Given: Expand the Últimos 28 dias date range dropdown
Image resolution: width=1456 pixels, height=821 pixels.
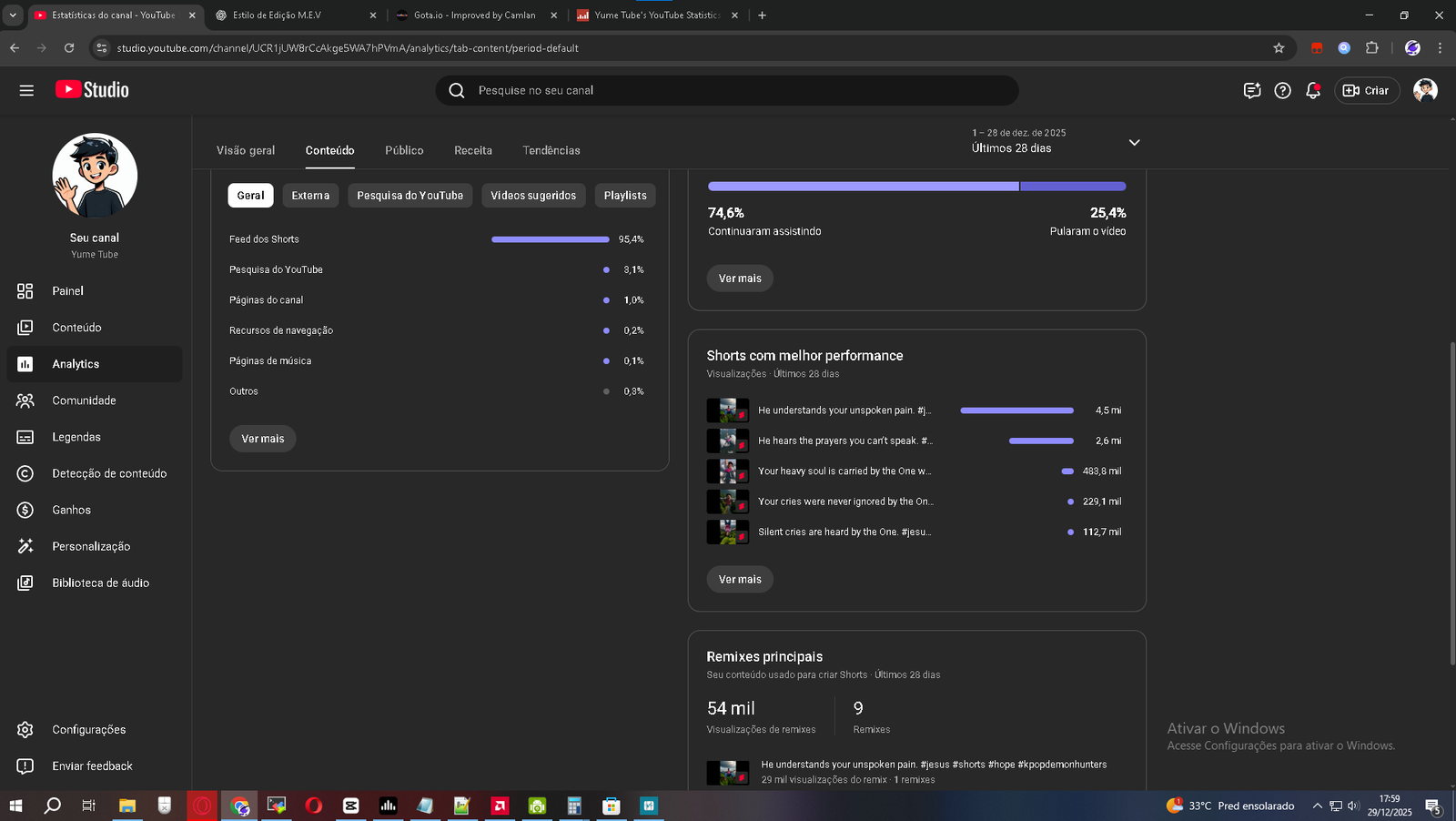Looking at the screenshot, I should [x=1134, y=142].
